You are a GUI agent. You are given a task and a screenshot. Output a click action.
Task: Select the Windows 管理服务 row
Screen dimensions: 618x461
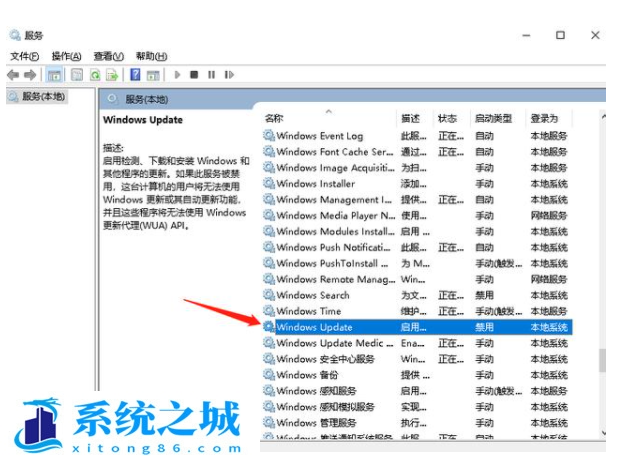pyautogui.click(x=417, y=423)
